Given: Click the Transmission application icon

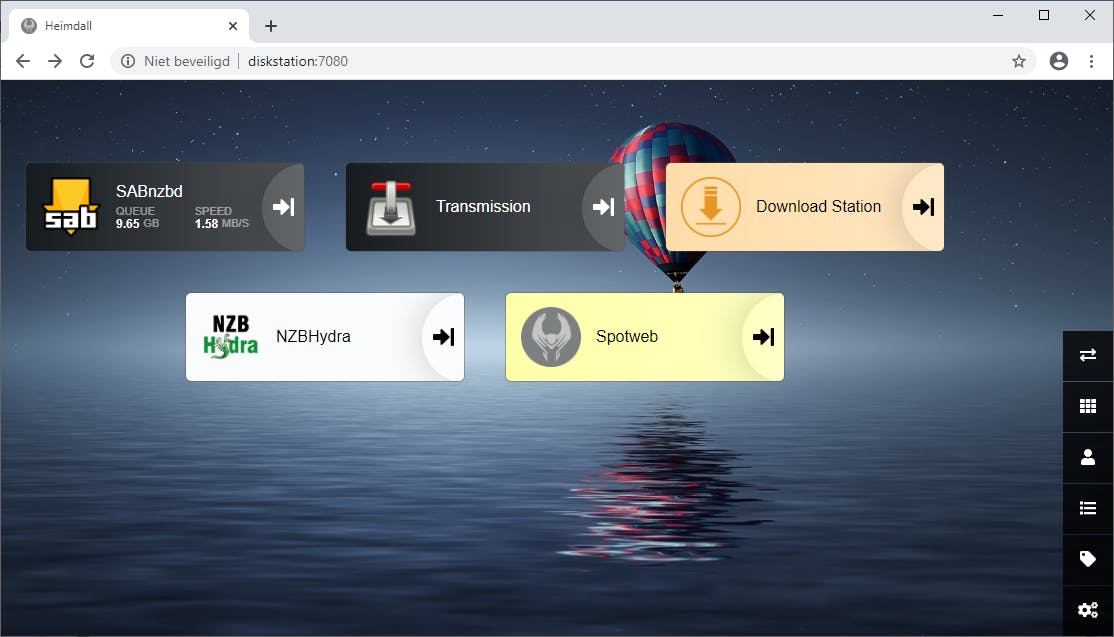Looking at the screenshot, I should pyautogui.click(x=390, y=206).
